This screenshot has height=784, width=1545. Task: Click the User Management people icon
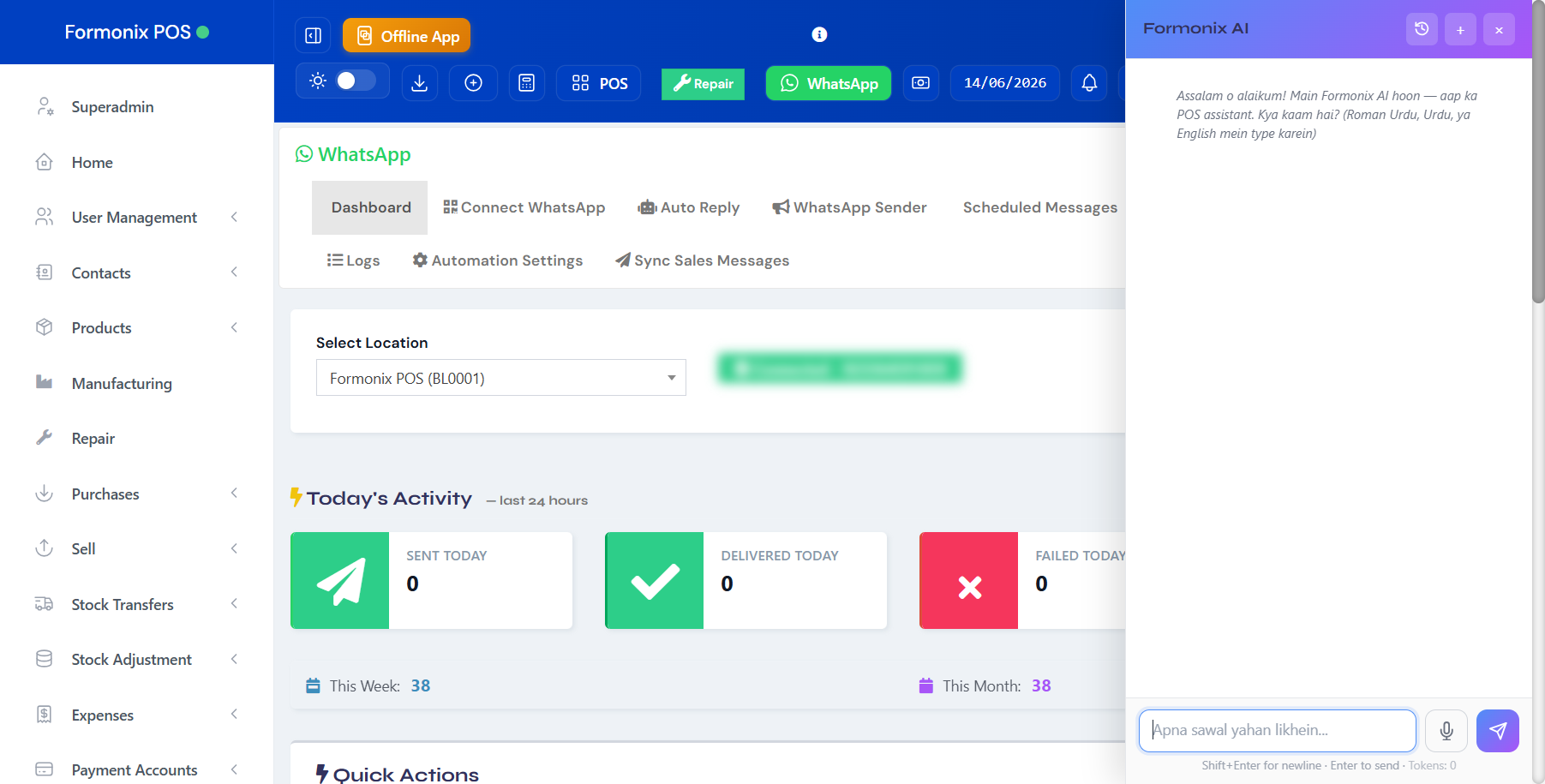point(45,217)
